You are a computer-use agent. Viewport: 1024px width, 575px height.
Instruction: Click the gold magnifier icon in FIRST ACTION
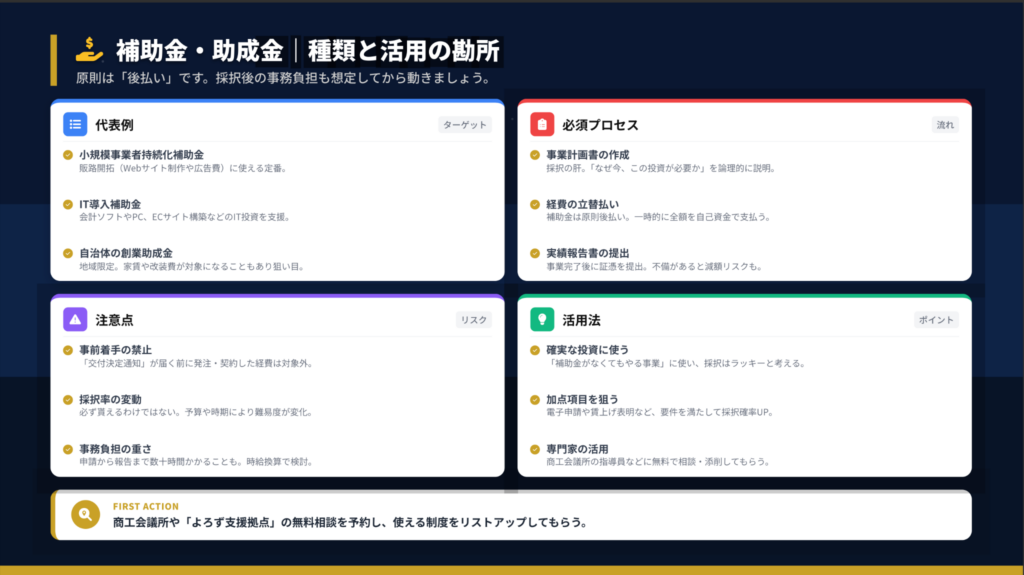[86, 515]
